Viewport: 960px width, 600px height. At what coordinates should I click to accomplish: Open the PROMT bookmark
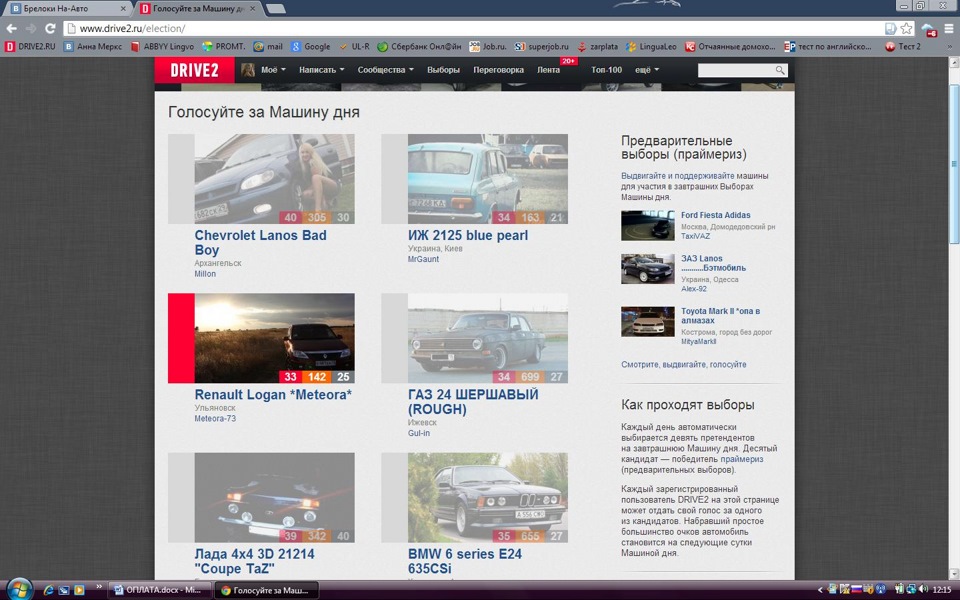coord(224,47)
